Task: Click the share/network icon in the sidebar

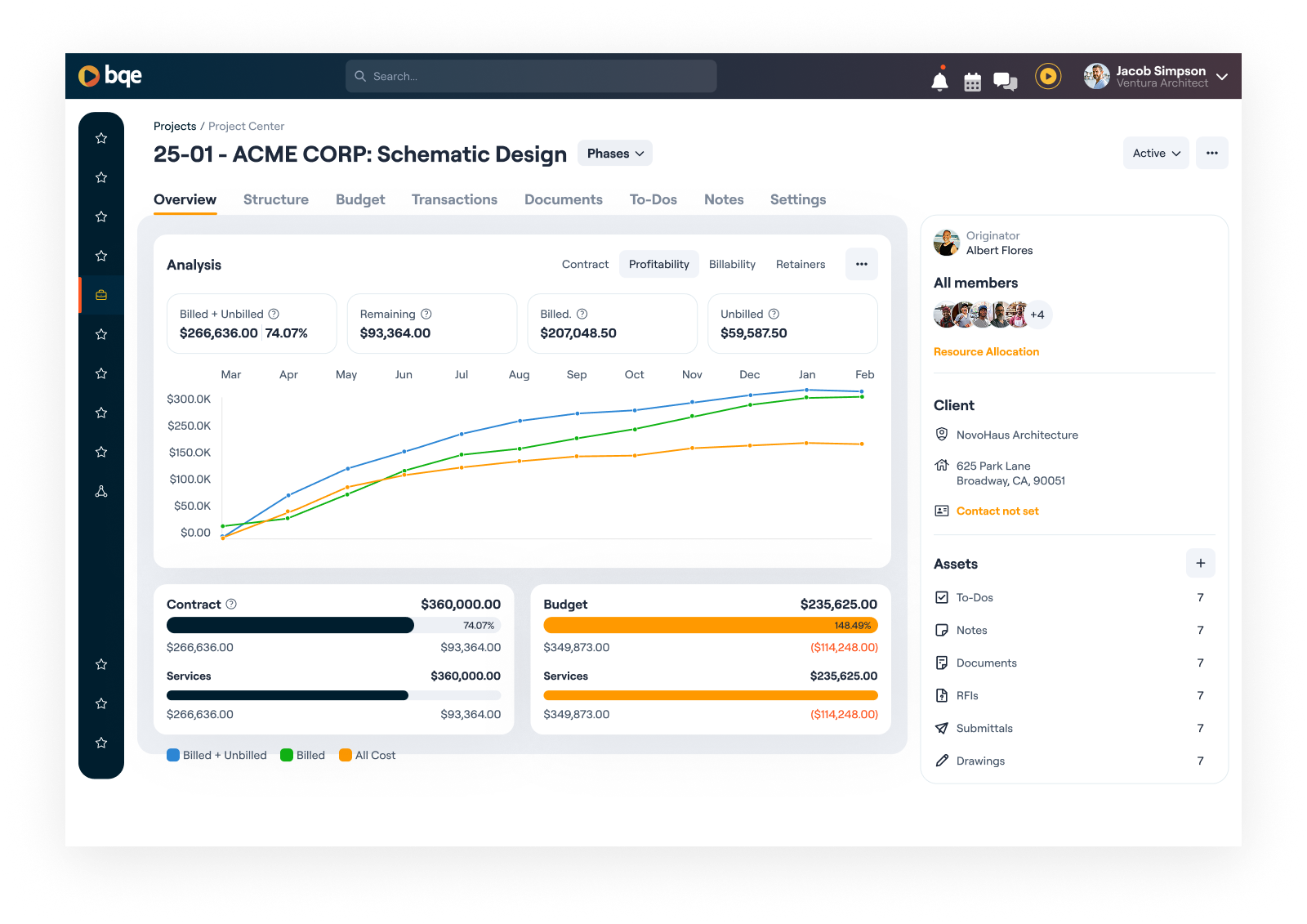Action: click(x=100, y=491)
